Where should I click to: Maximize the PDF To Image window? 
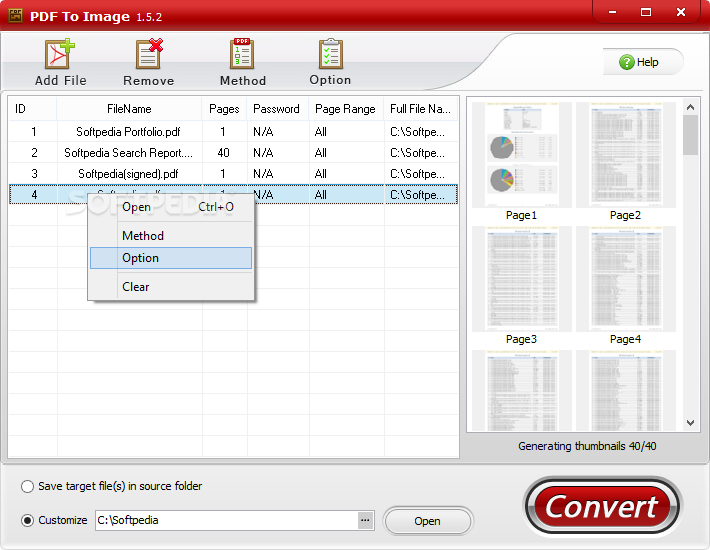(x=646, y=12)
